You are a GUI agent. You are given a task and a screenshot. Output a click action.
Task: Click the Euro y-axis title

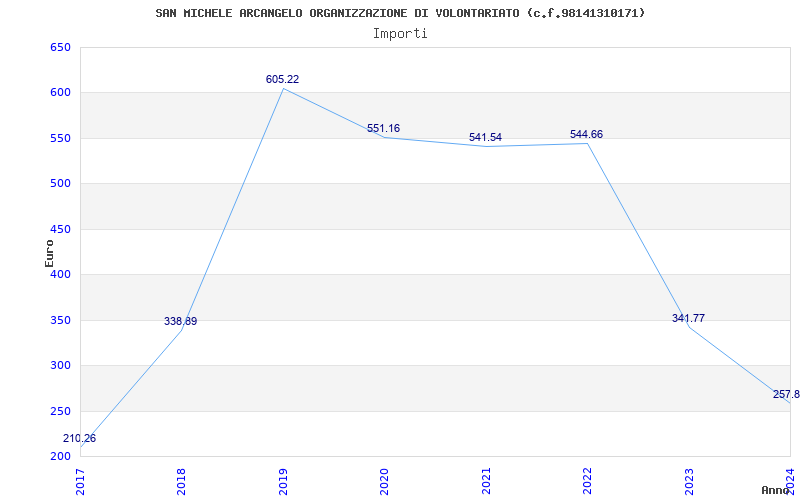point(49,253)
